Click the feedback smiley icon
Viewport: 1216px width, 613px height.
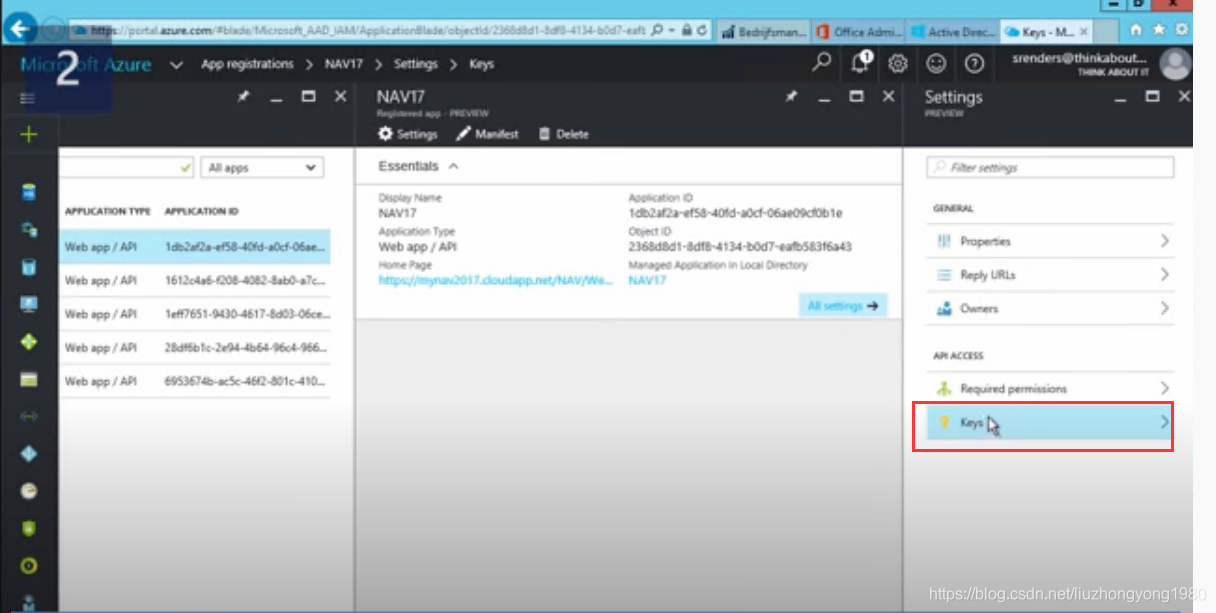click(936, 64)
